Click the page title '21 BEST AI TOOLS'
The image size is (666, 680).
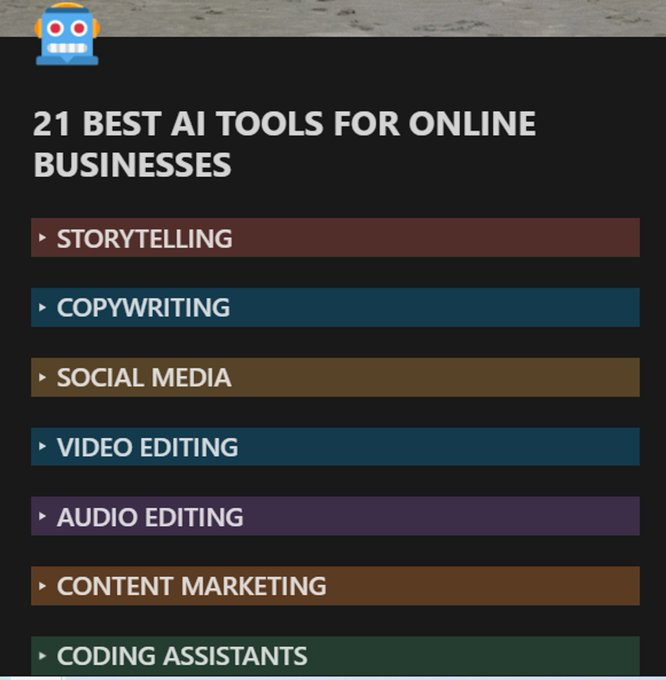tap(284, 144)
